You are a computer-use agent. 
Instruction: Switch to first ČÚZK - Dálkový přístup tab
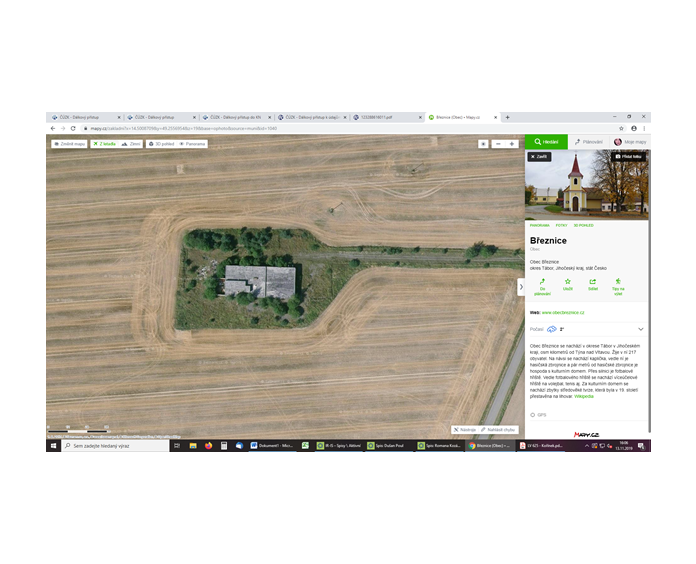[85, 118]
